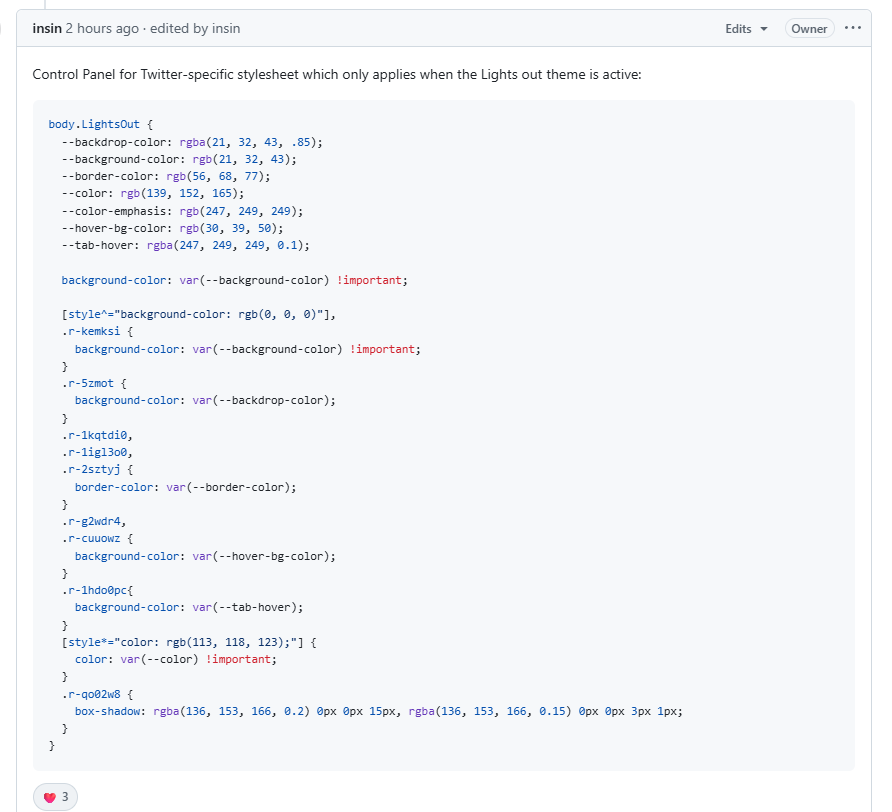Click the '--tab-hover: rgba(247, 249, 249, 0.1)' line
The height and width of the screenshot is (812, 892).
click(186, 245)
